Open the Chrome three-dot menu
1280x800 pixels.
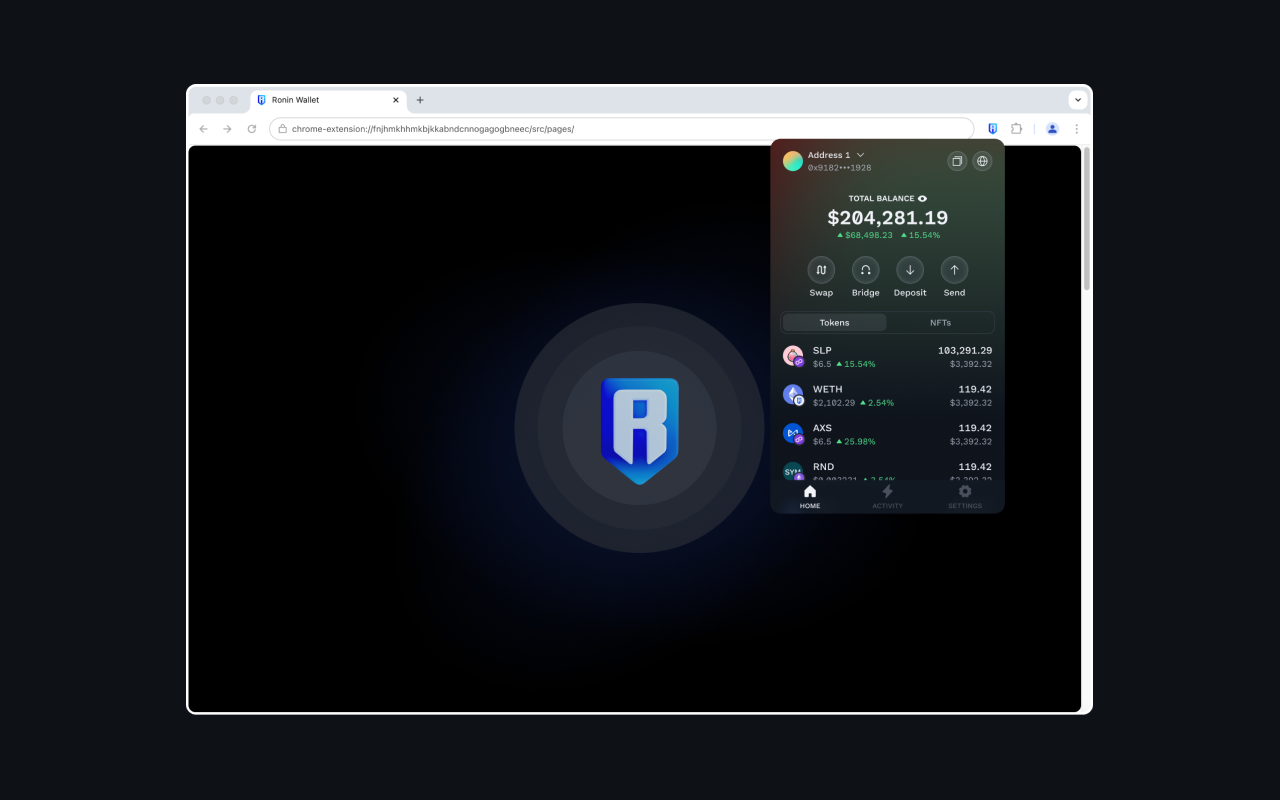(x=1076, y=128)
